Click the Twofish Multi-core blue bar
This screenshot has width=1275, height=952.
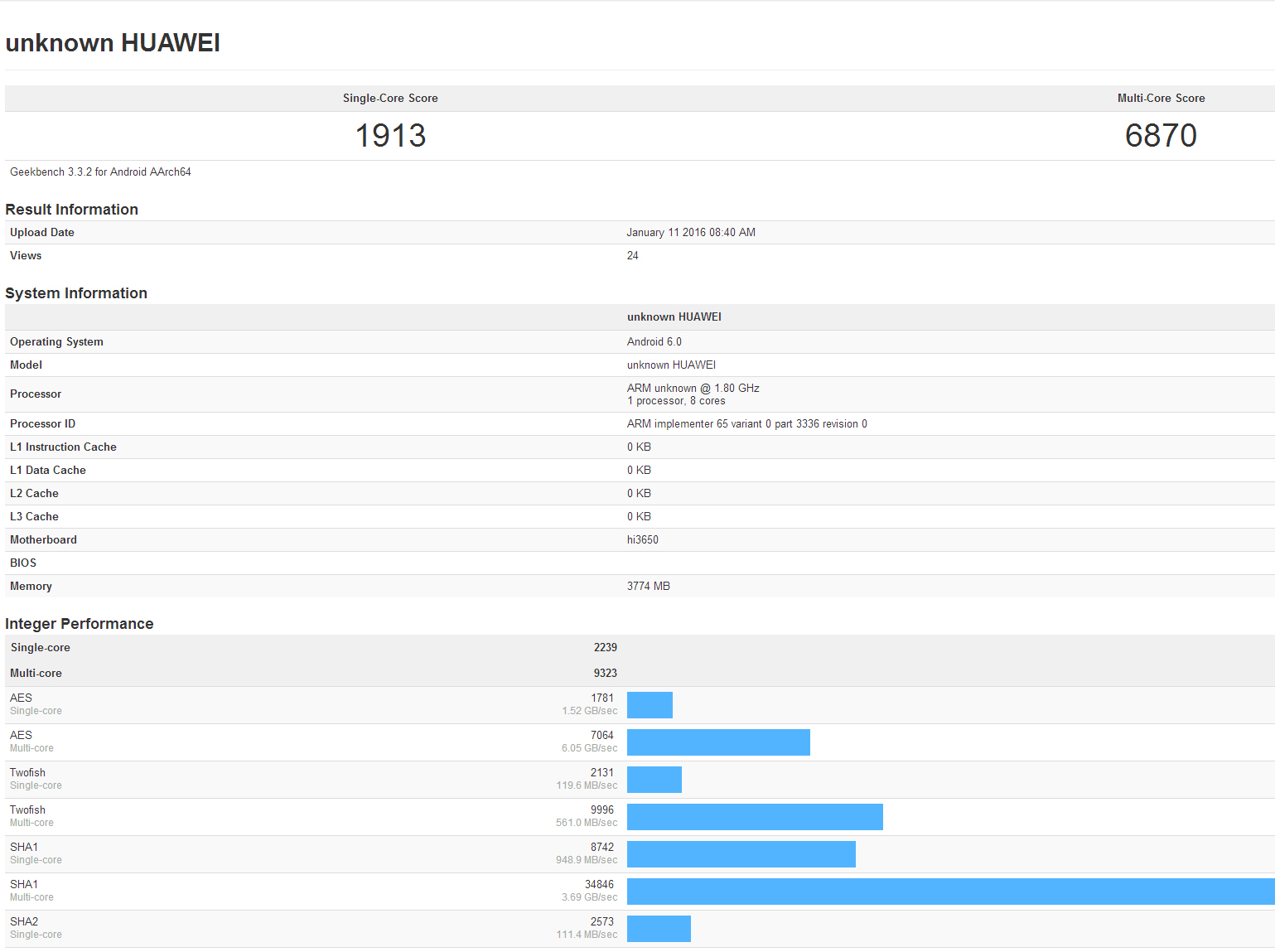click(755, 817)
